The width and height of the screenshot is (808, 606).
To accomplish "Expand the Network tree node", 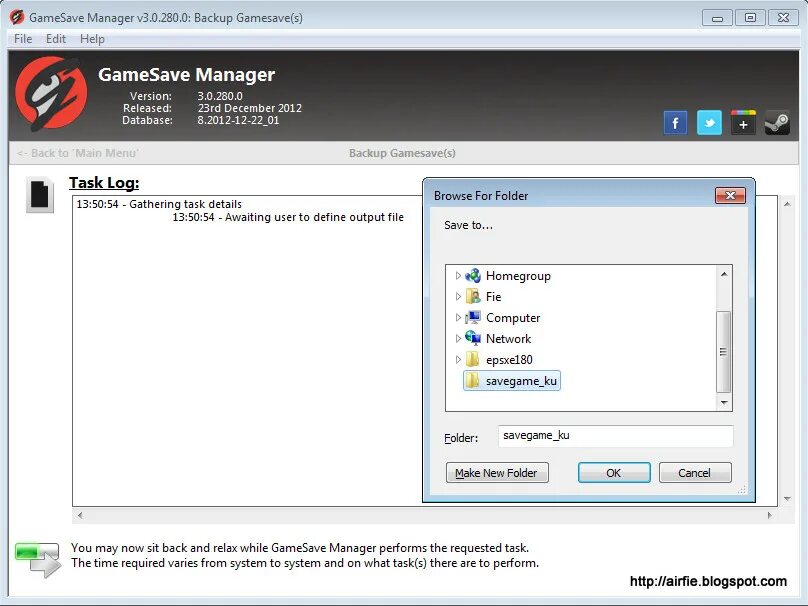I will click(459, 338).
